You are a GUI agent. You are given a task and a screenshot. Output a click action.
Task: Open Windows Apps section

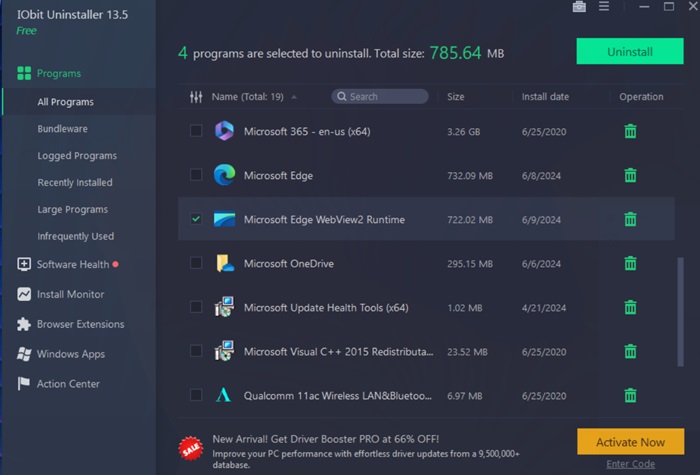[x=71, y=354]
